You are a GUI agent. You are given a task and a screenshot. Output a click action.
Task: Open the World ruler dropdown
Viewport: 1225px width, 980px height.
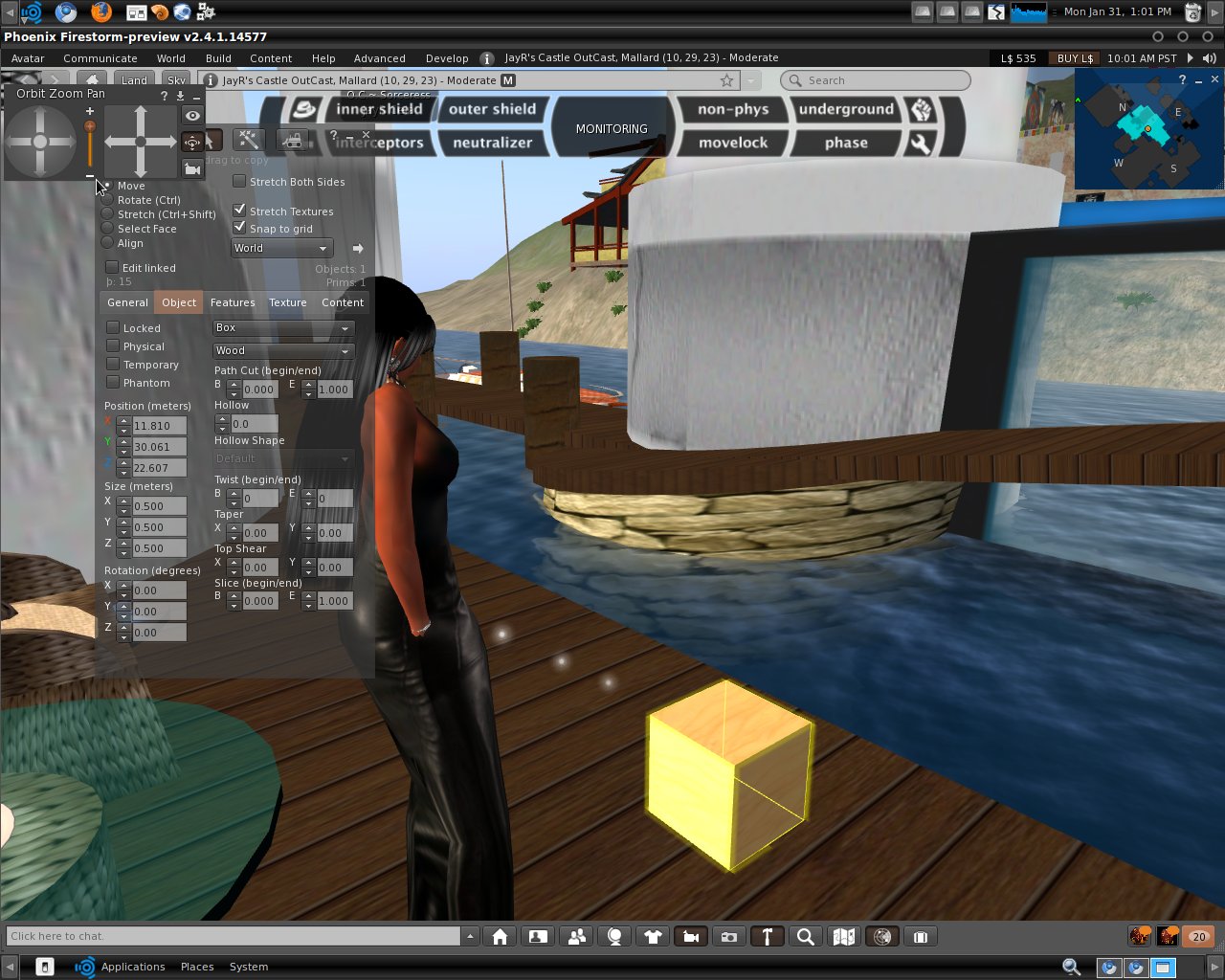coord(282,248)
